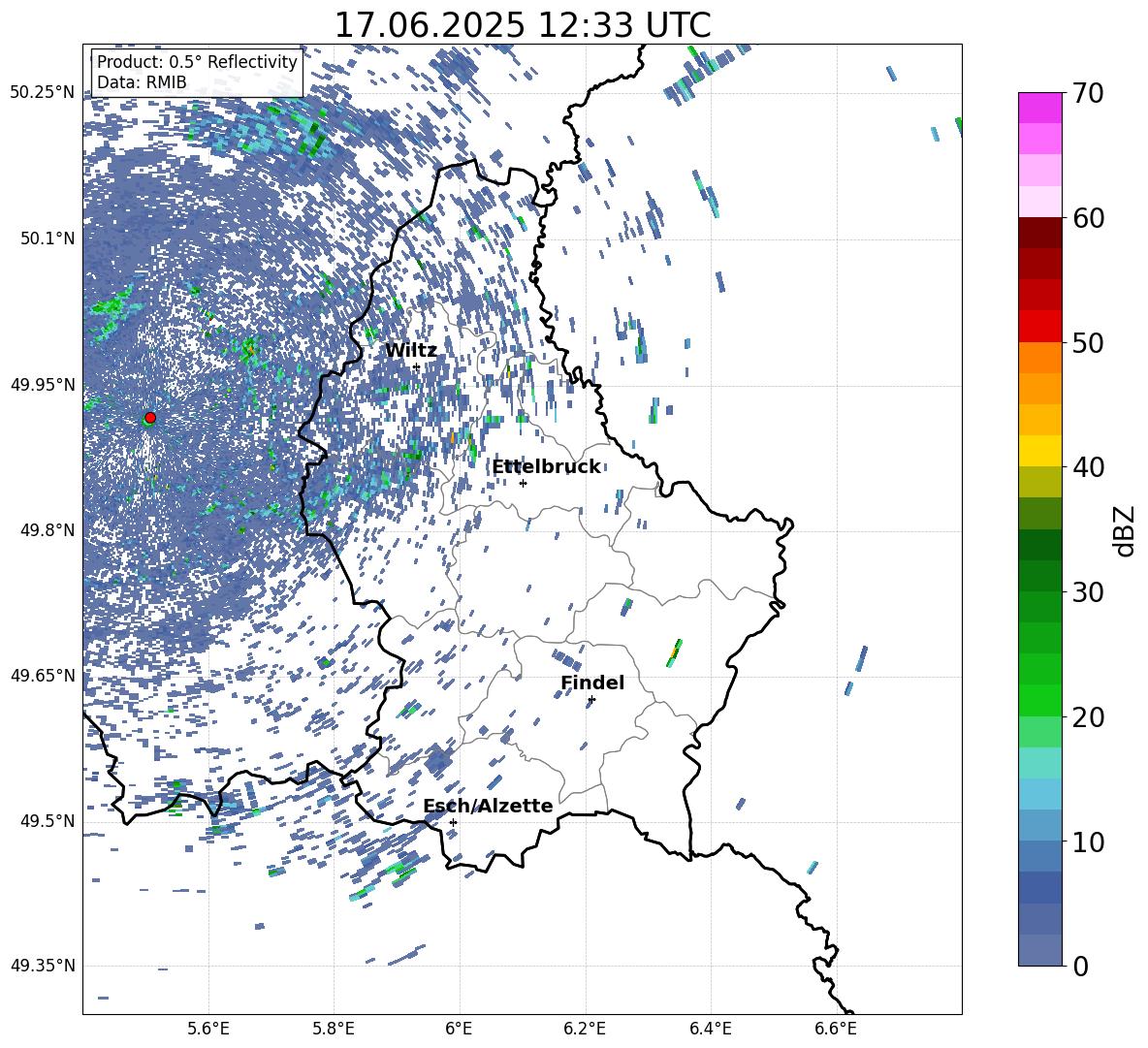The image size is (1148, 1048).
Task: Click the dark maroon band below 60
Action: (1040, 233)
